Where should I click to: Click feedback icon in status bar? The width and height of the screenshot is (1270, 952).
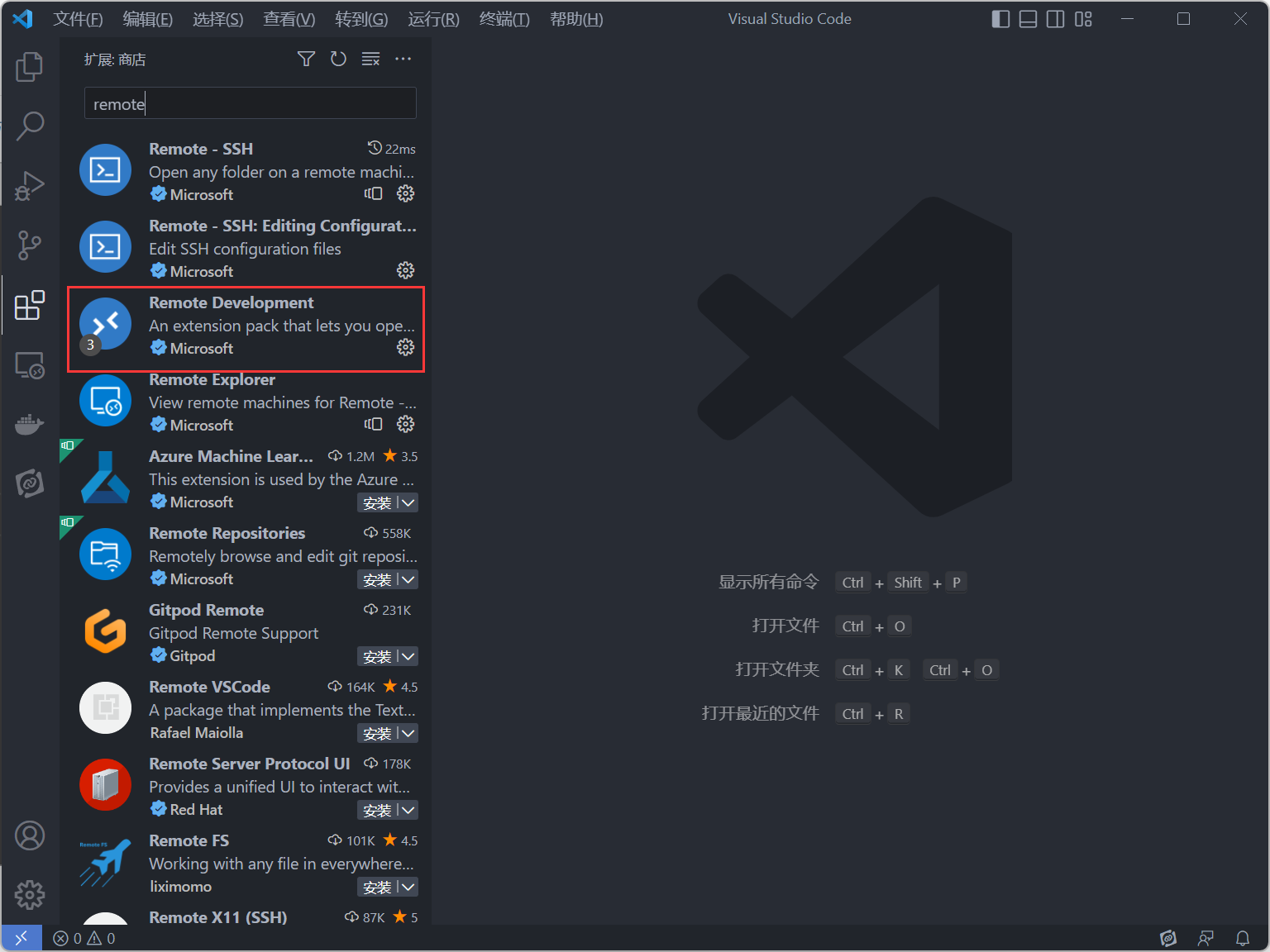pyautogui.click(x=1206, y=938)
